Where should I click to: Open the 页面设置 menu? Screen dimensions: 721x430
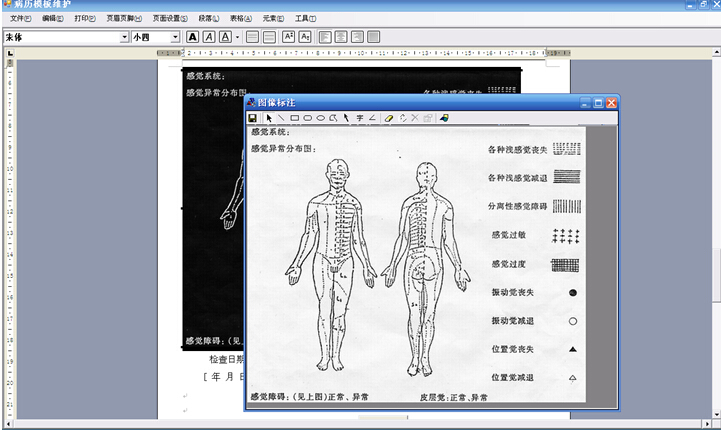tap(170, 18)
